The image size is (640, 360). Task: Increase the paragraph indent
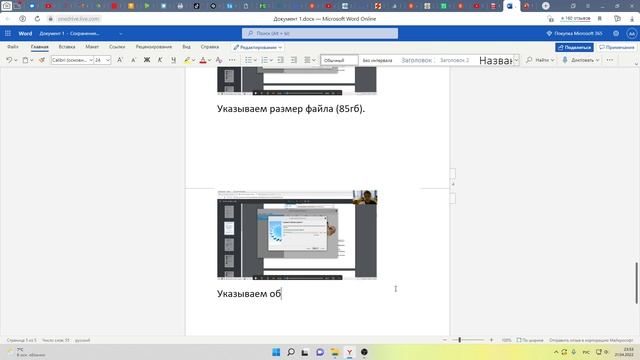293,60
